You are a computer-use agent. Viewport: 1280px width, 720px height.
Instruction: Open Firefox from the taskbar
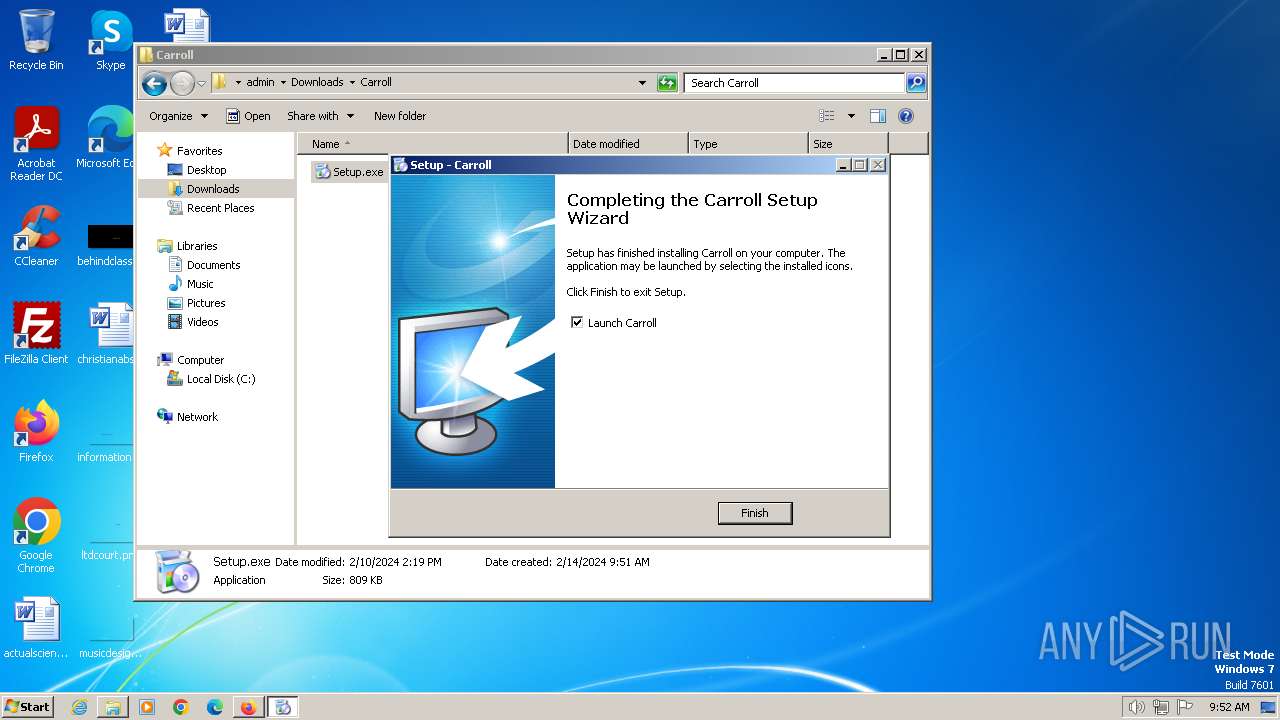(248, 707)
